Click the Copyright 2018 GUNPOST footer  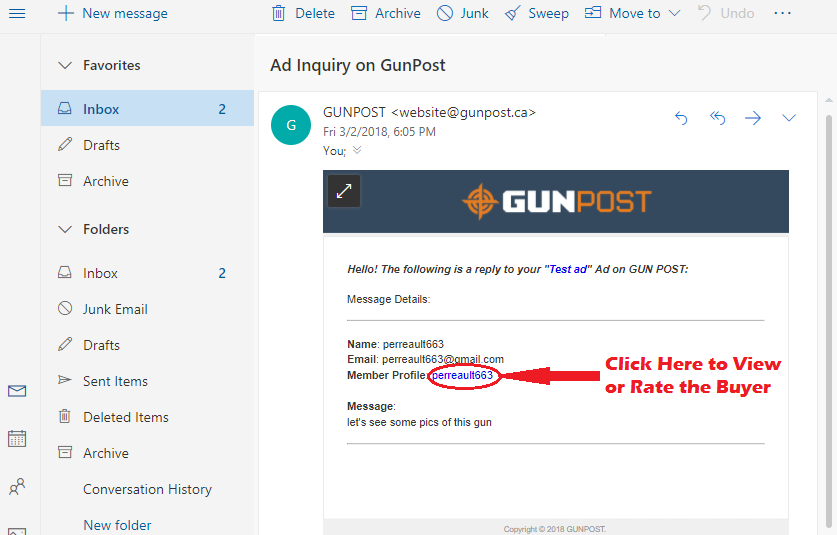tap(555, 529)
